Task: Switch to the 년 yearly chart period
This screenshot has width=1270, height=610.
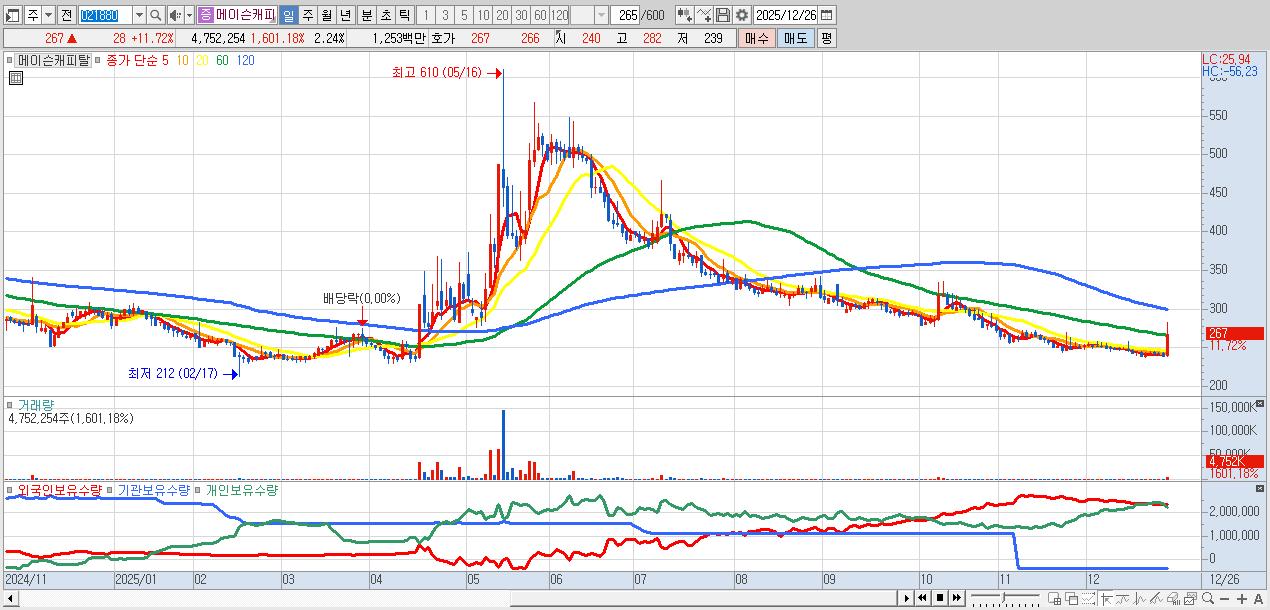Action: 346,15
